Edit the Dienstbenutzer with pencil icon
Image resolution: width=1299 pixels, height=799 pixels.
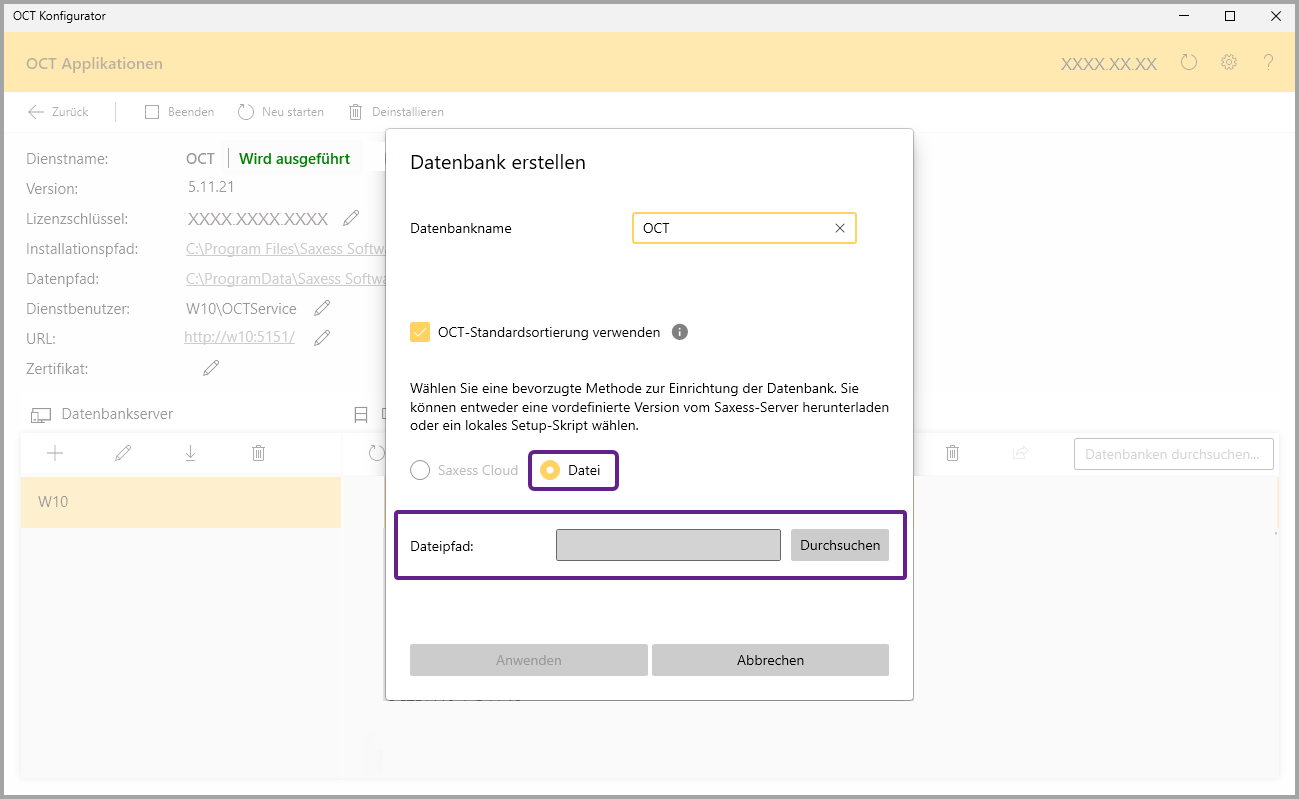tap(322, 308)
